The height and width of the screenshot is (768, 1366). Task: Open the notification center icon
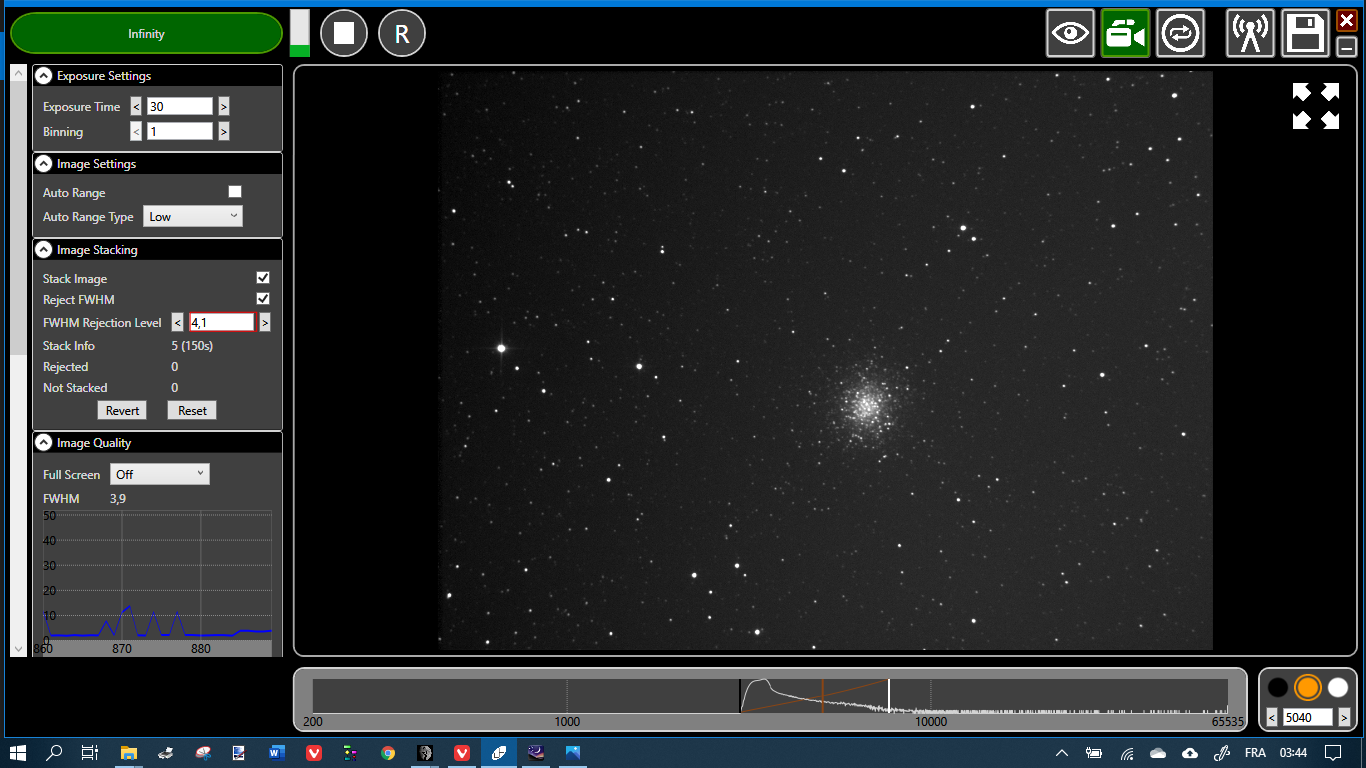pos(1333,752)
